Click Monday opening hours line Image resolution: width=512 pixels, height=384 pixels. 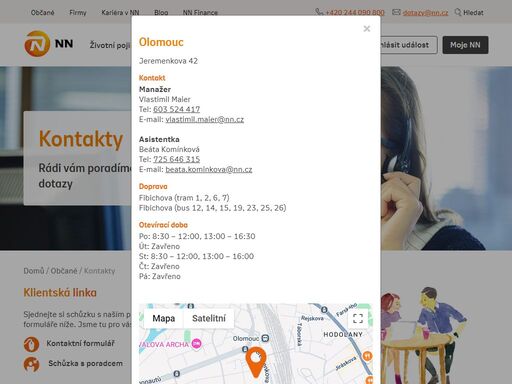[197, 236]
